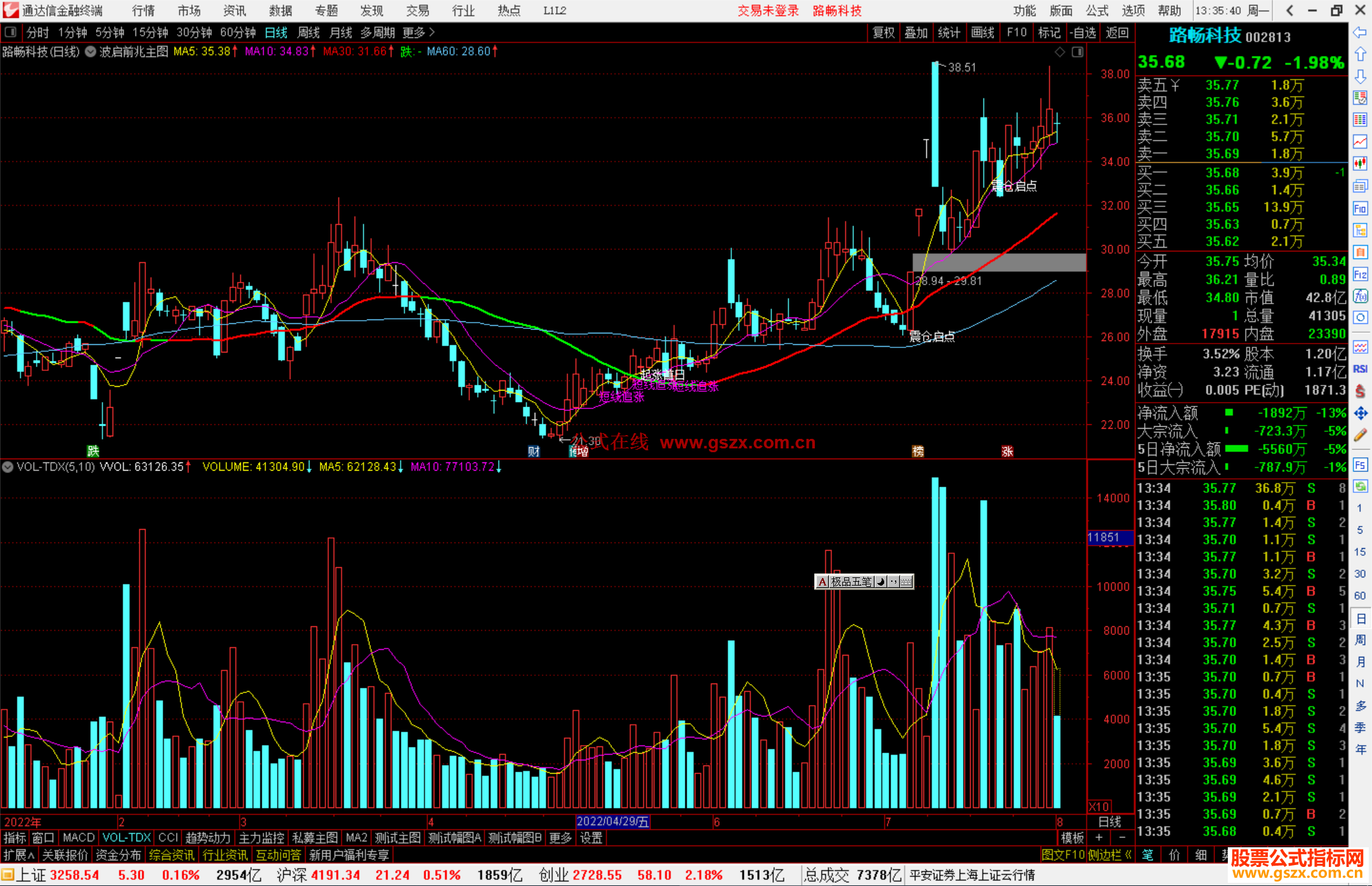Open the f(x) formula manager icon
The height and width of the screenshot is (886, 1372).
coord(1360,296)
